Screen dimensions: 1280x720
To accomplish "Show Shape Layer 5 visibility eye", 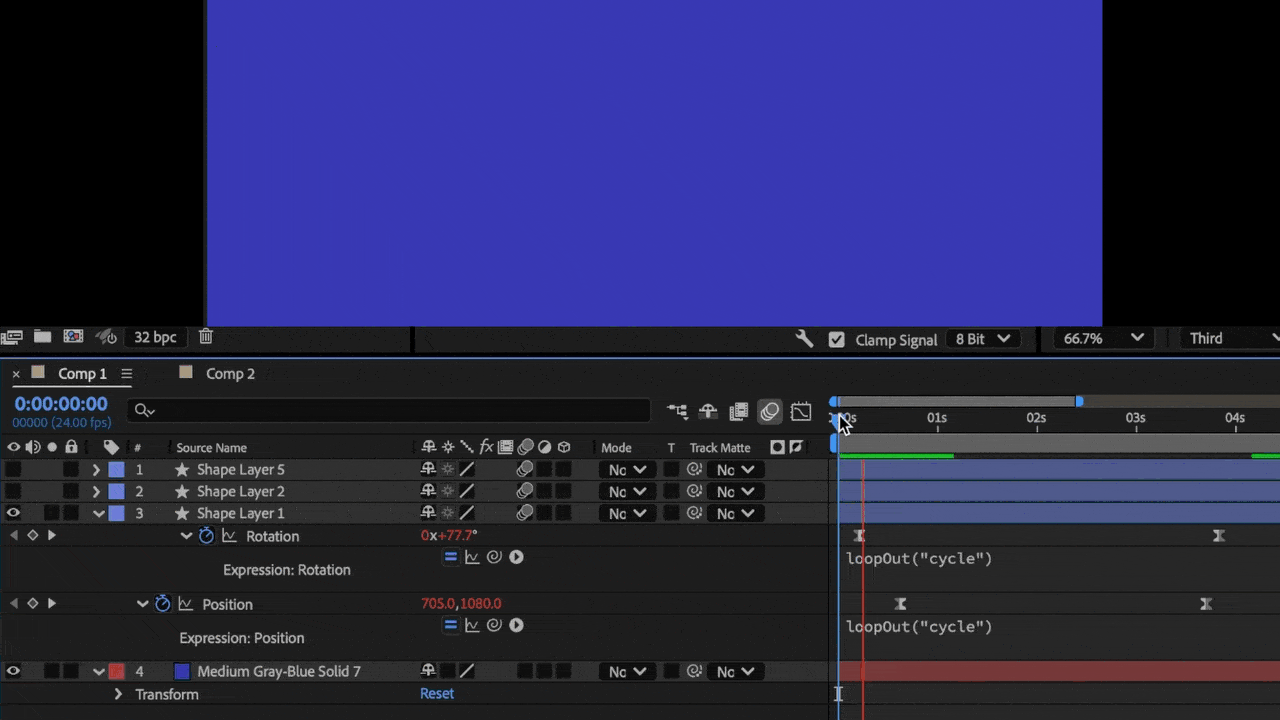I will (x=13, y=470).
